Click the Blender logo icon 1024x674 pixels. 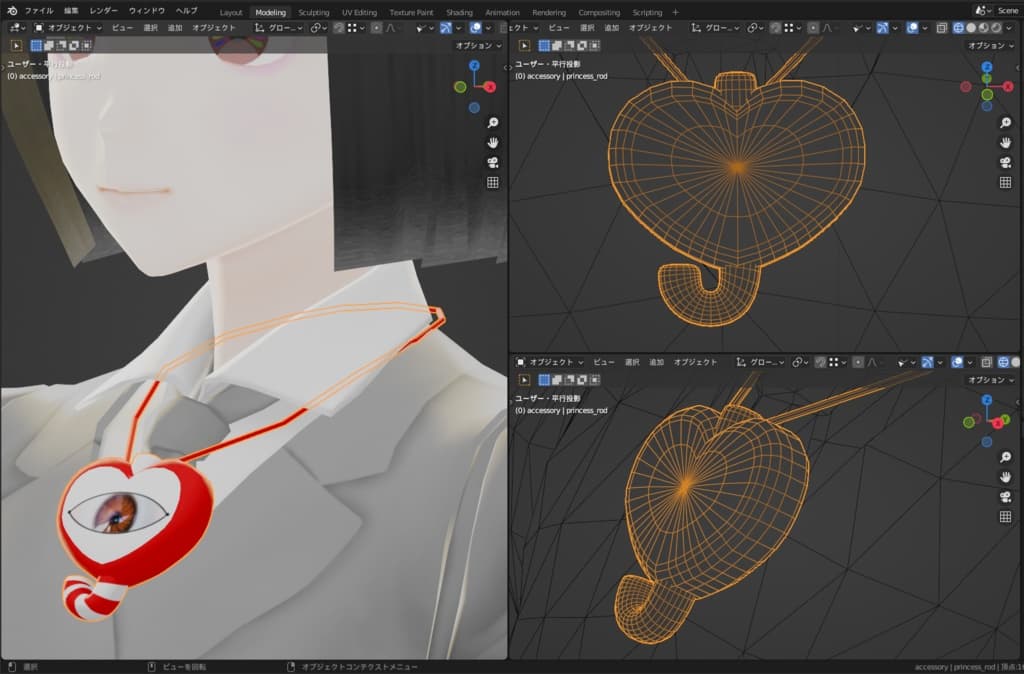coord(11,11)
